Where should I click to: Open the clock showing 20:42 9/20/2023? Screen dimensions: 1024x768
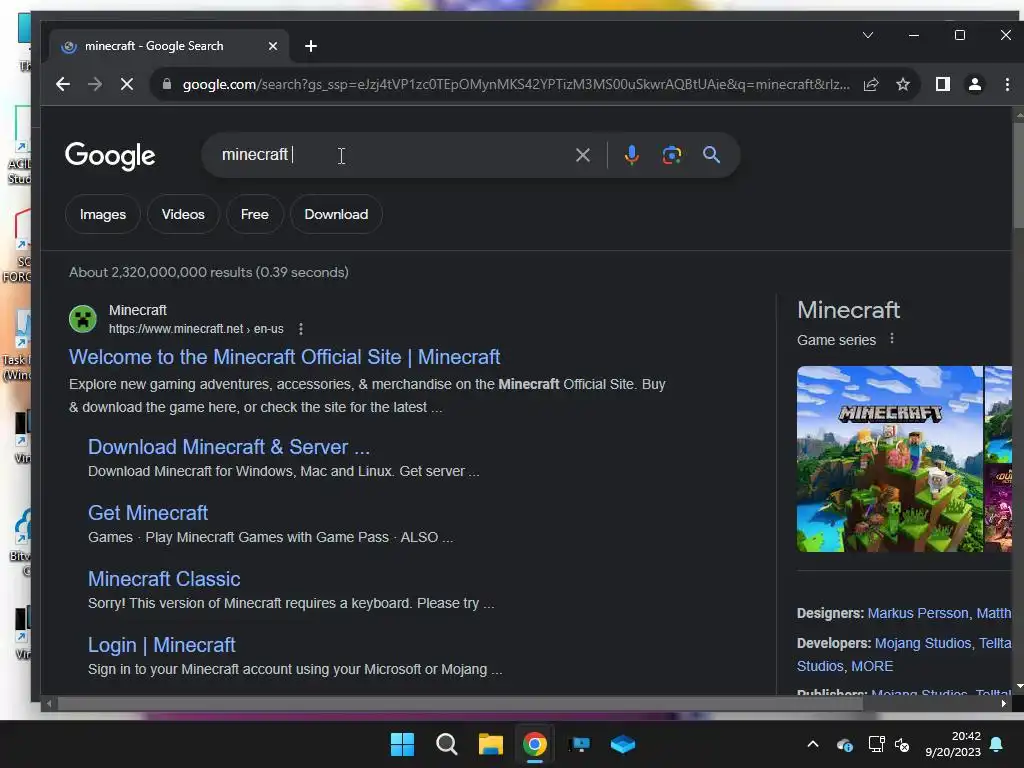click(953, 744)
